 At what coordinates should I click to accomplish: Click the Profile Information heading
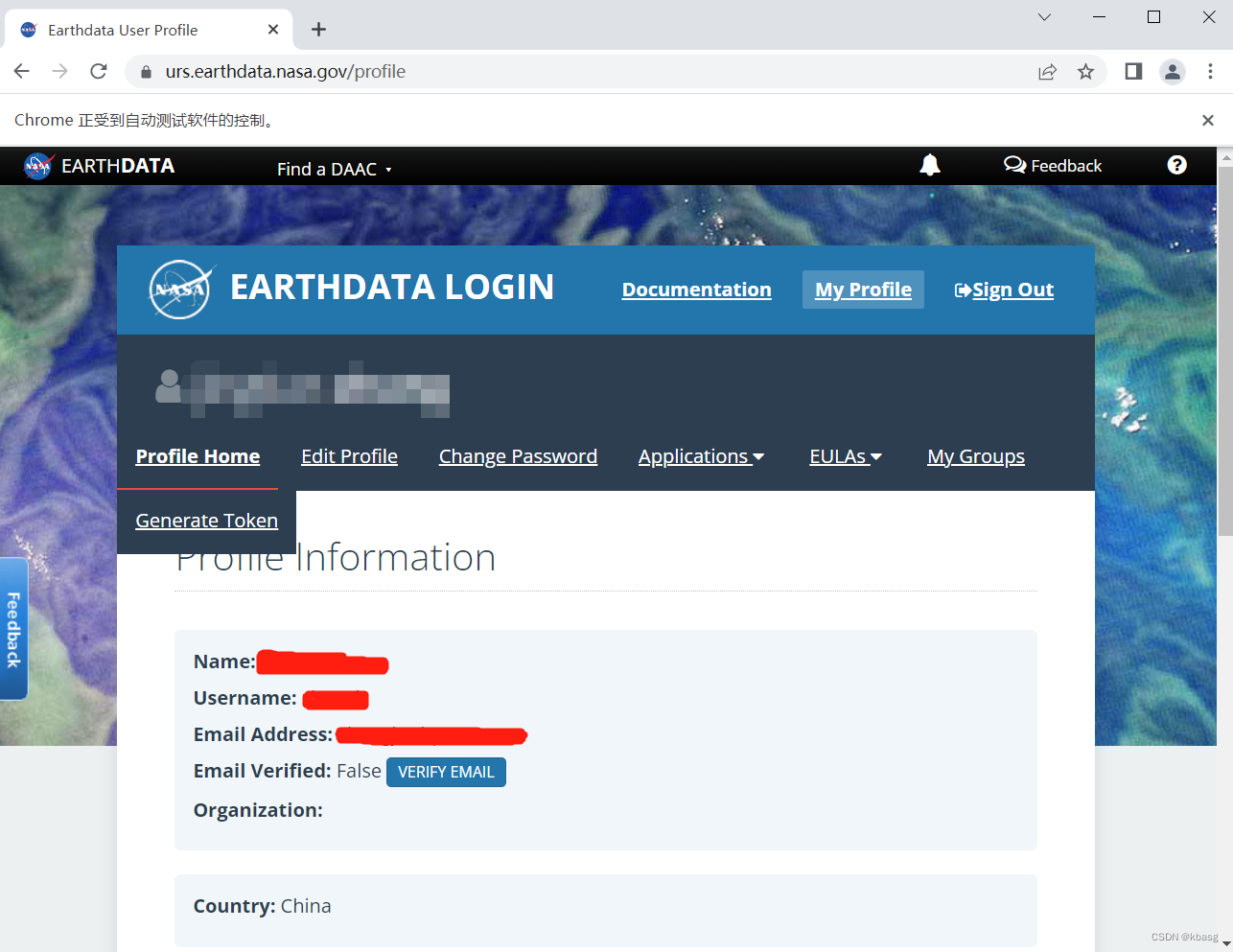click(336, 557)
